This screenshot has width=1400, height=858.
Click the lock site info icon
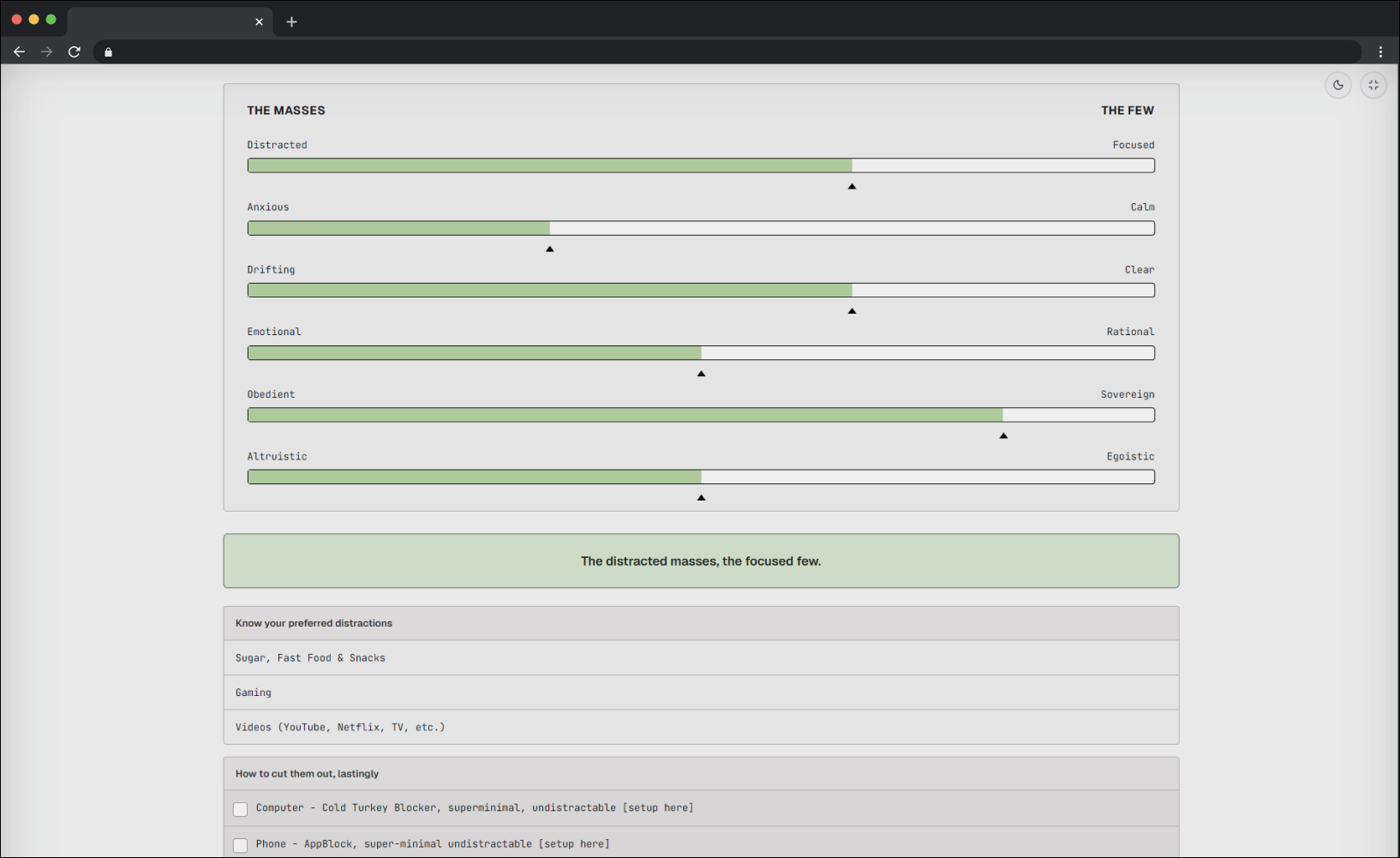coord(108,52)
